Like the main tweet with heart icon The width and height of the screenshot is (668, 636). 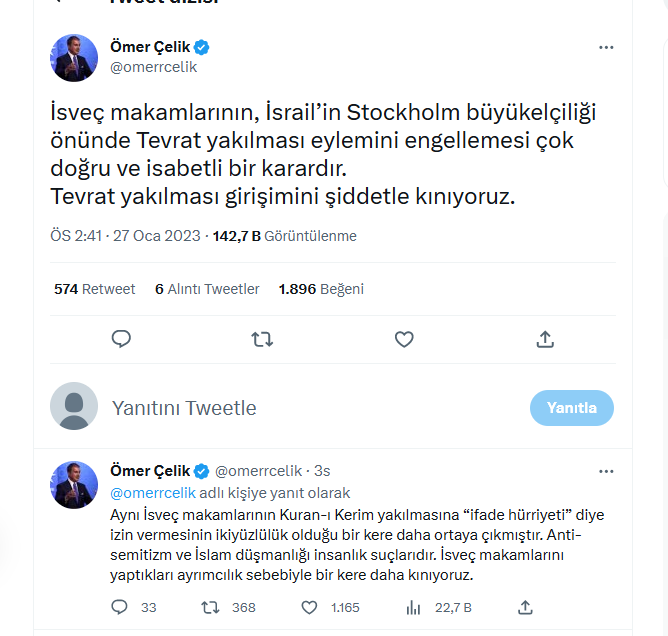point(404,339)
